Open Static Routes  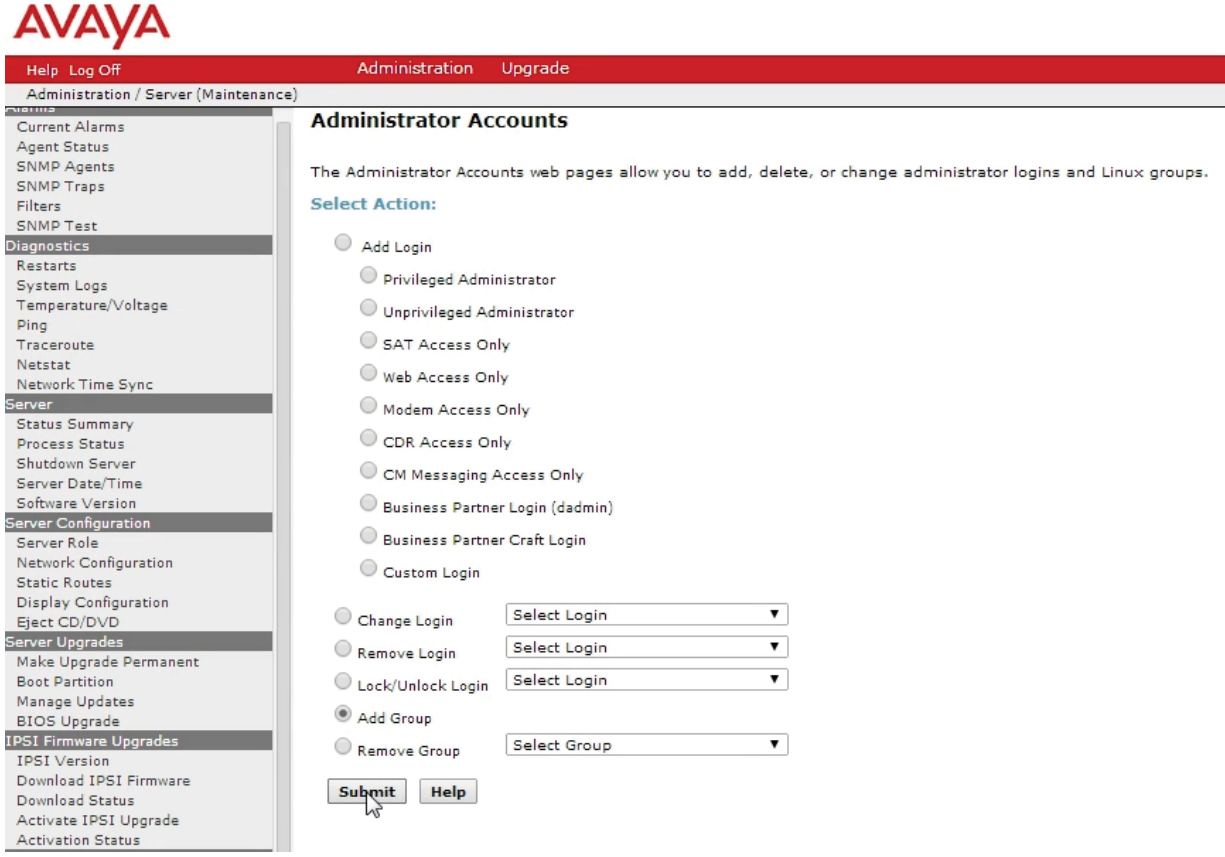point(64,583)
